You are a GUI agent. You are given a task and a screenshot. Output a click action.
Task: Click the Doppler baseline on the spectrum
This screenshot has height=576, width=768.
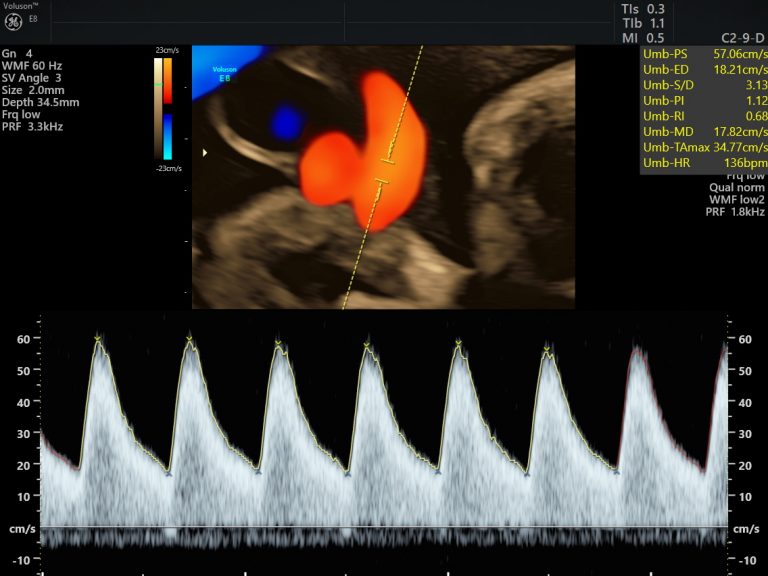coord(384,527)
